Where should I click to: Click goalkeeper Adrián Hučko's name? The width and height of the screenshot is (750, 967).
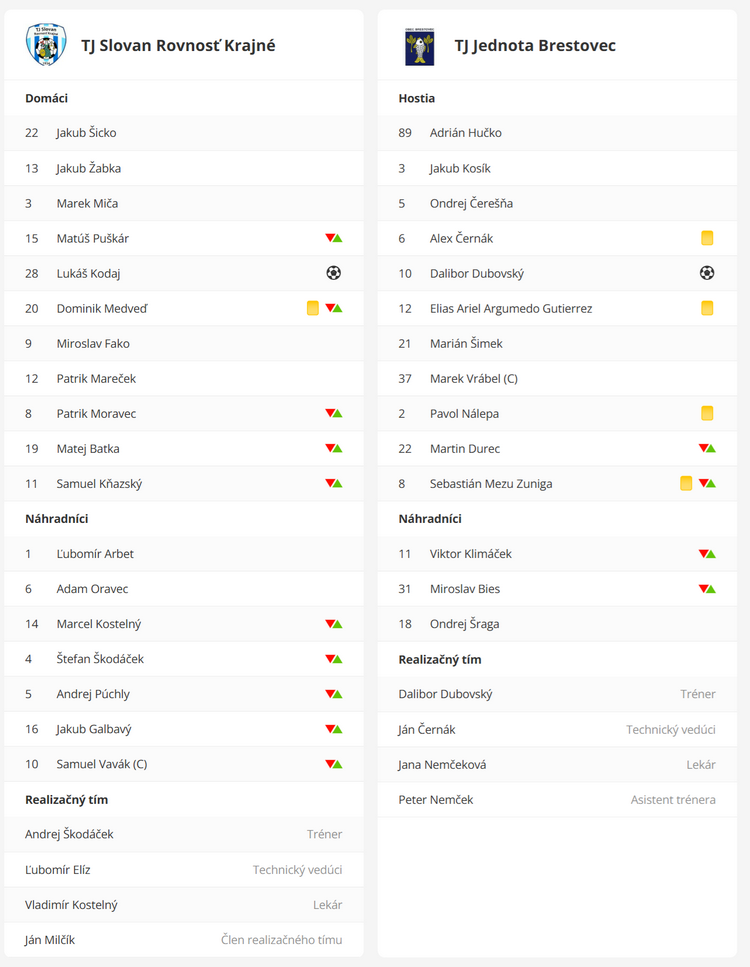coord(466,133)
